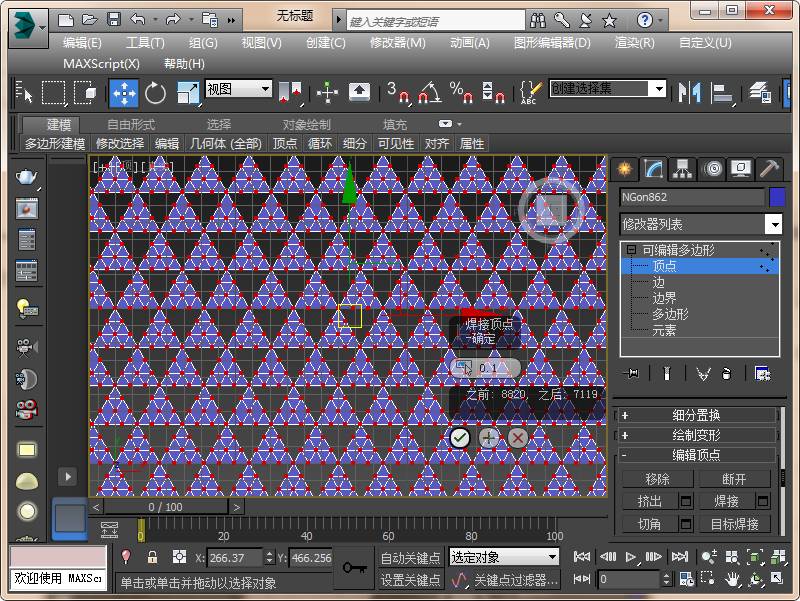
Task: Click the New Scene icon
Action: point(66,20)
